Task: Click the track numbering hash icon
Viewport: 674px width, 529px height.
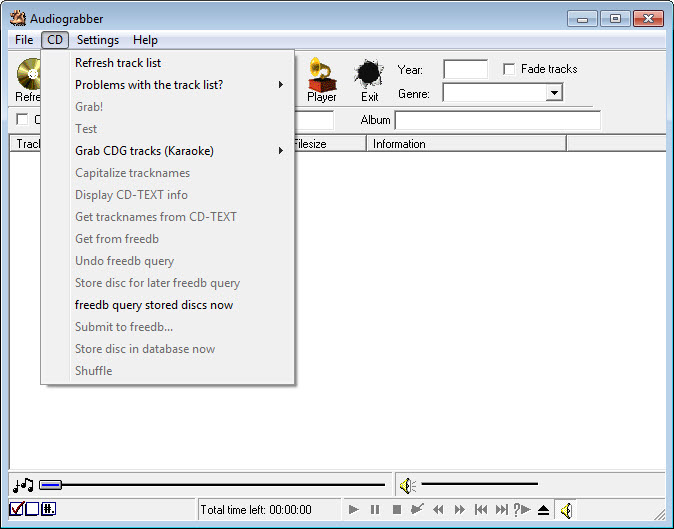Action: (x=48, y=509)
